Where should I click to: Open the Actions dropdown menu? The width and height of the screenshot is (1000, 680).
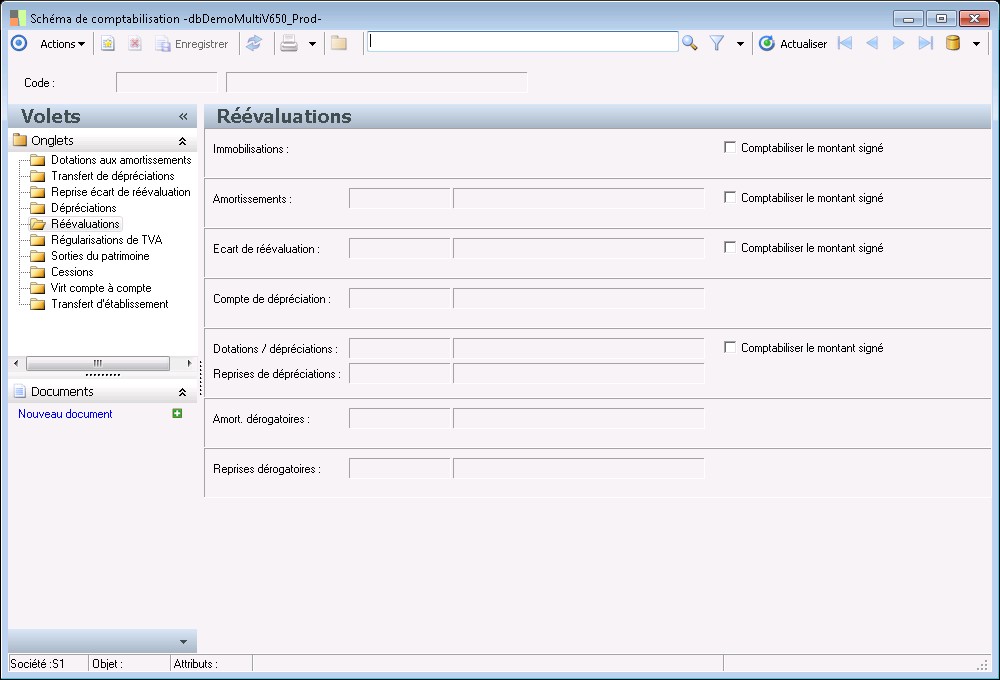point(62,44)
